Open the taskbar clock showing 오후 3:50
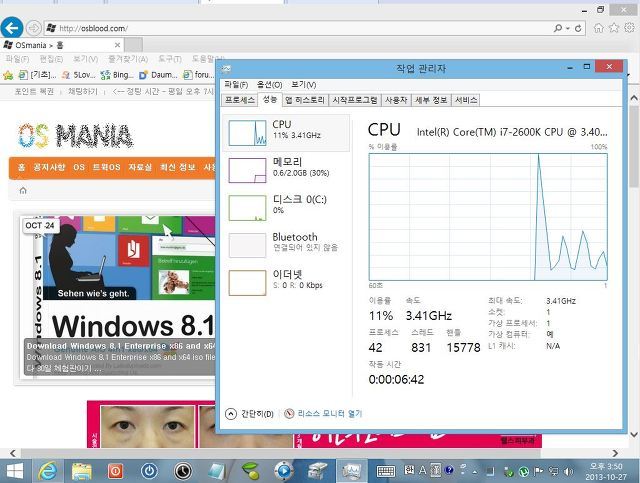The height and width of the screenshot is (483, 640). (606, 472)
